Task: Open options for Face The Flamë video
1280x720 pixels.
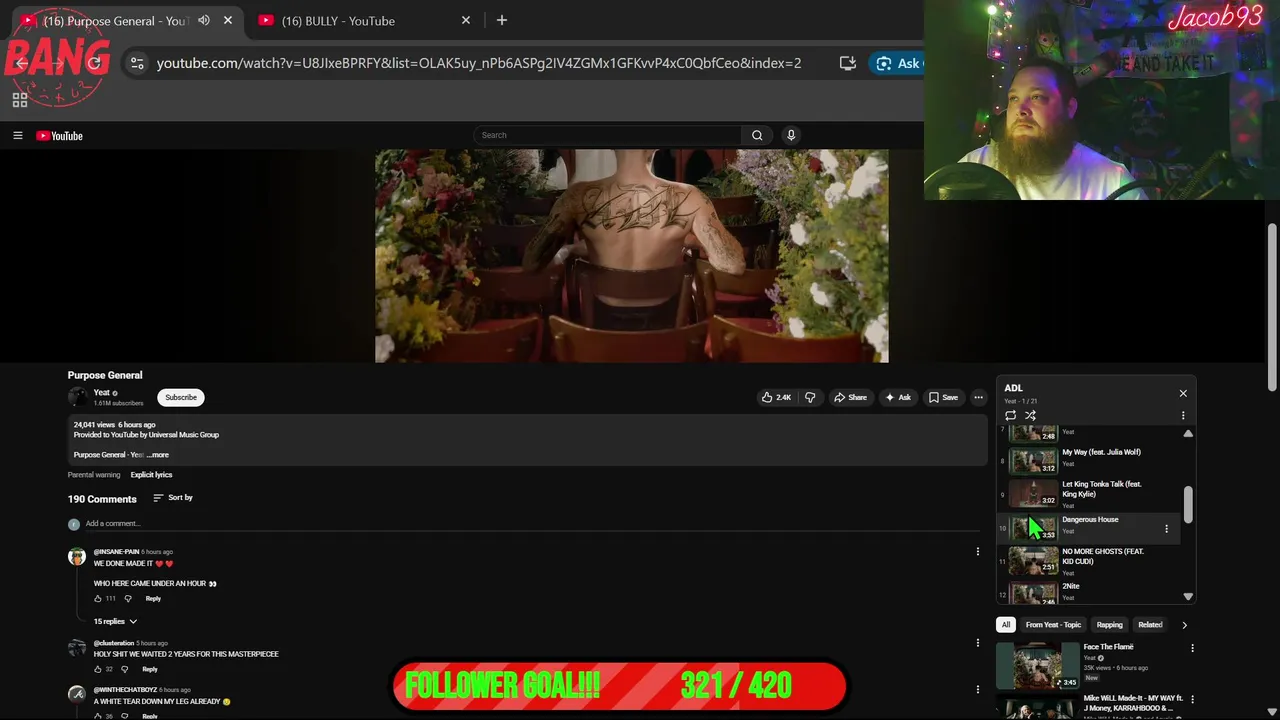Action: (1192, 648)
